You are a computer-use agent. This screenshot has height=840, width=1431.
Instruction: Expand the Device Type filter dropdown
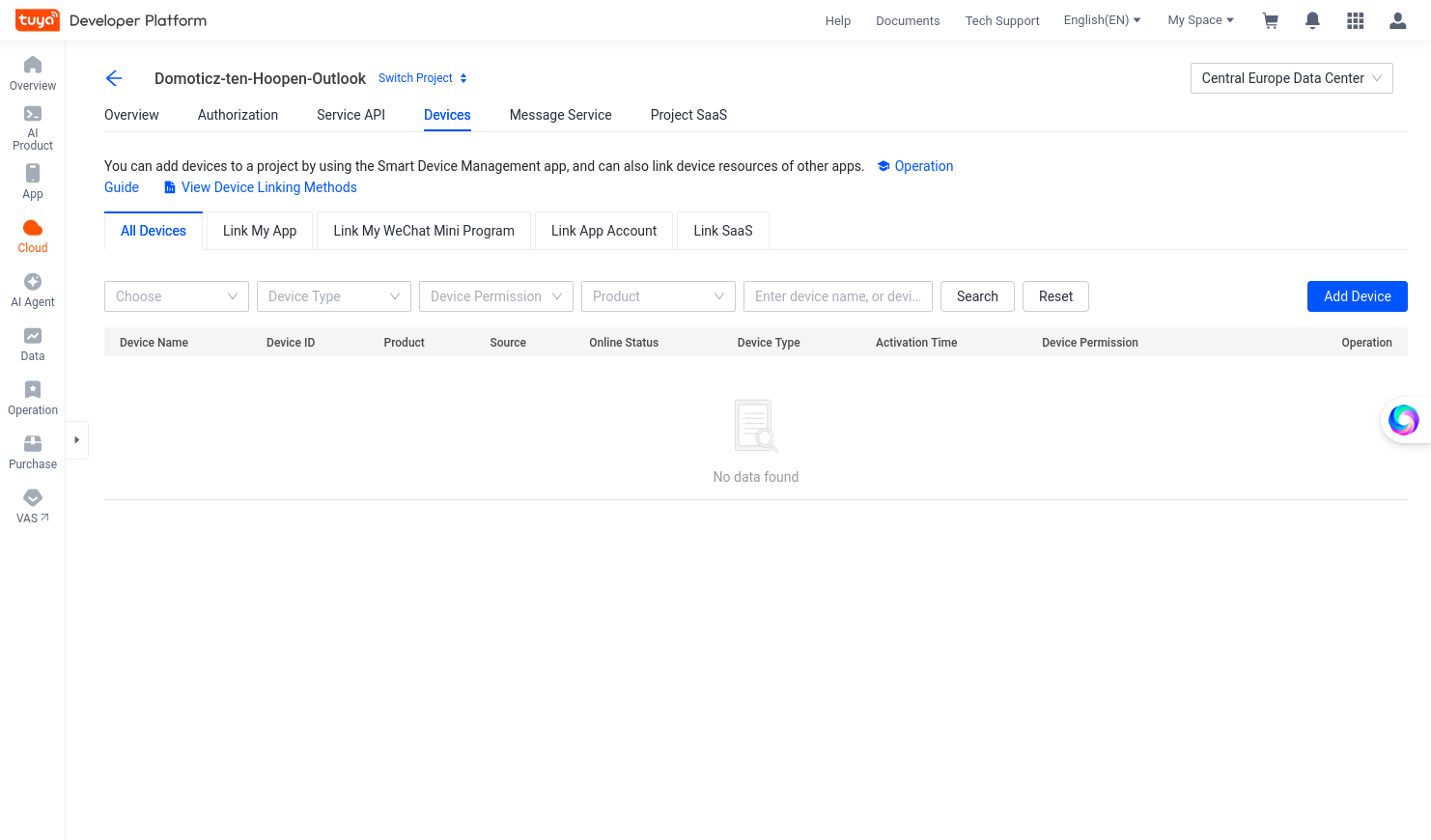[334, 296]
